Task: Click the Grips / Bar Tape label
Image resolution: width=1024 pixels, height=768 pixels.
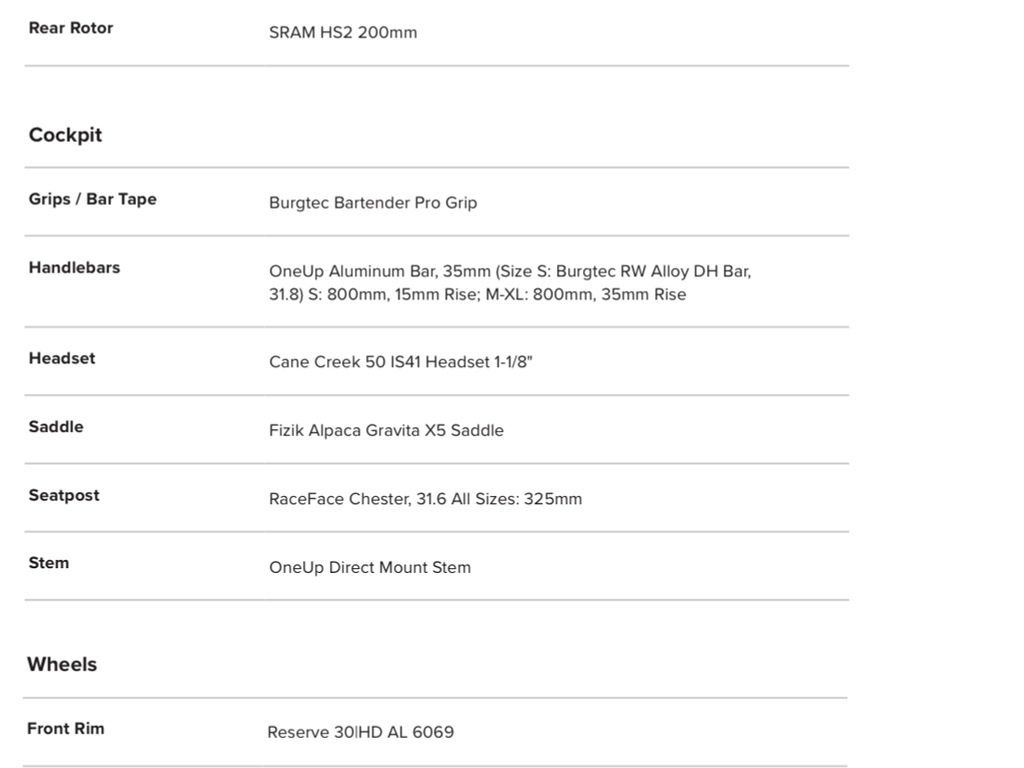Action: point(93,199)
